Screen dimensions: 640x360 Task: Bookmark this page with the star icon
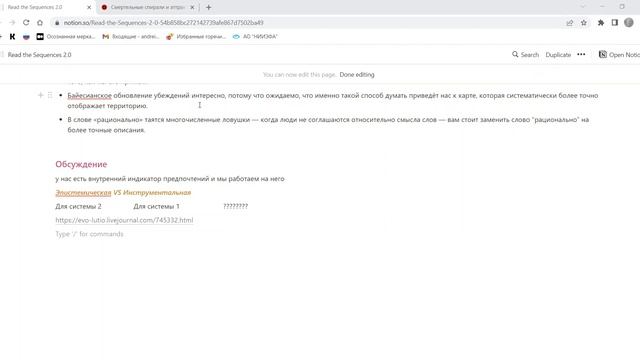(x=584, y=23)
